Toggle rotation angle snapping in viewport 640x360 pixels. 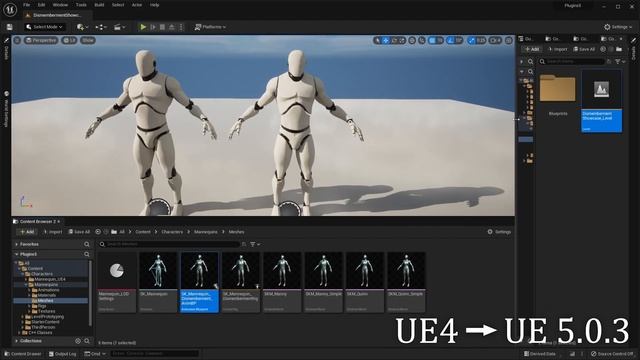pyautogui.click(x=450, y=40)
